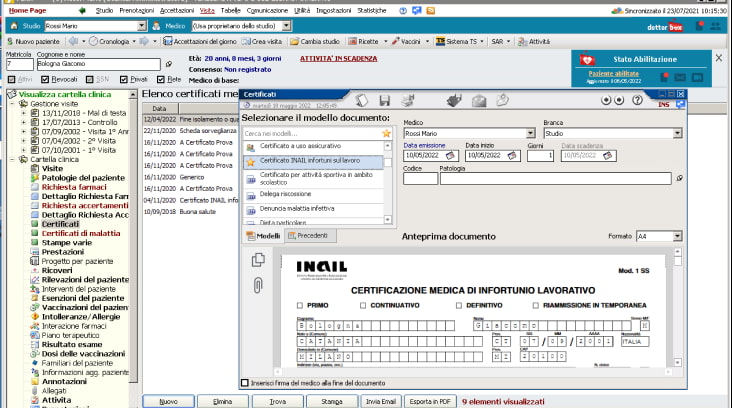Click the heart icon in Stato Abilitazione panel
Image resolution: width=732 pixels, height=408 pixels.
(x=587, y=60)
